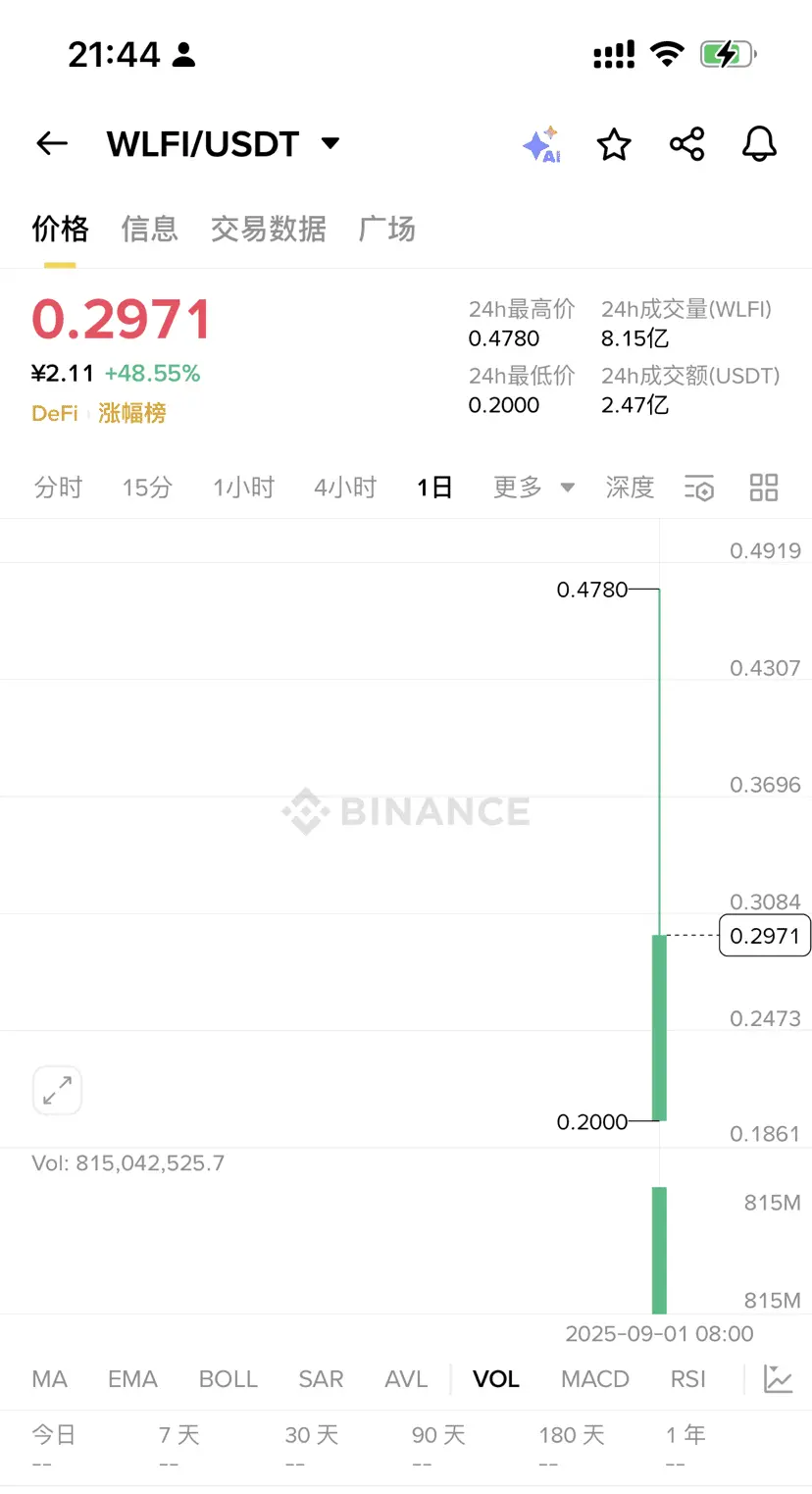Add WLFI/USDT to favorites star
Screen dimensions: 812x1494
tap(614, 144)
